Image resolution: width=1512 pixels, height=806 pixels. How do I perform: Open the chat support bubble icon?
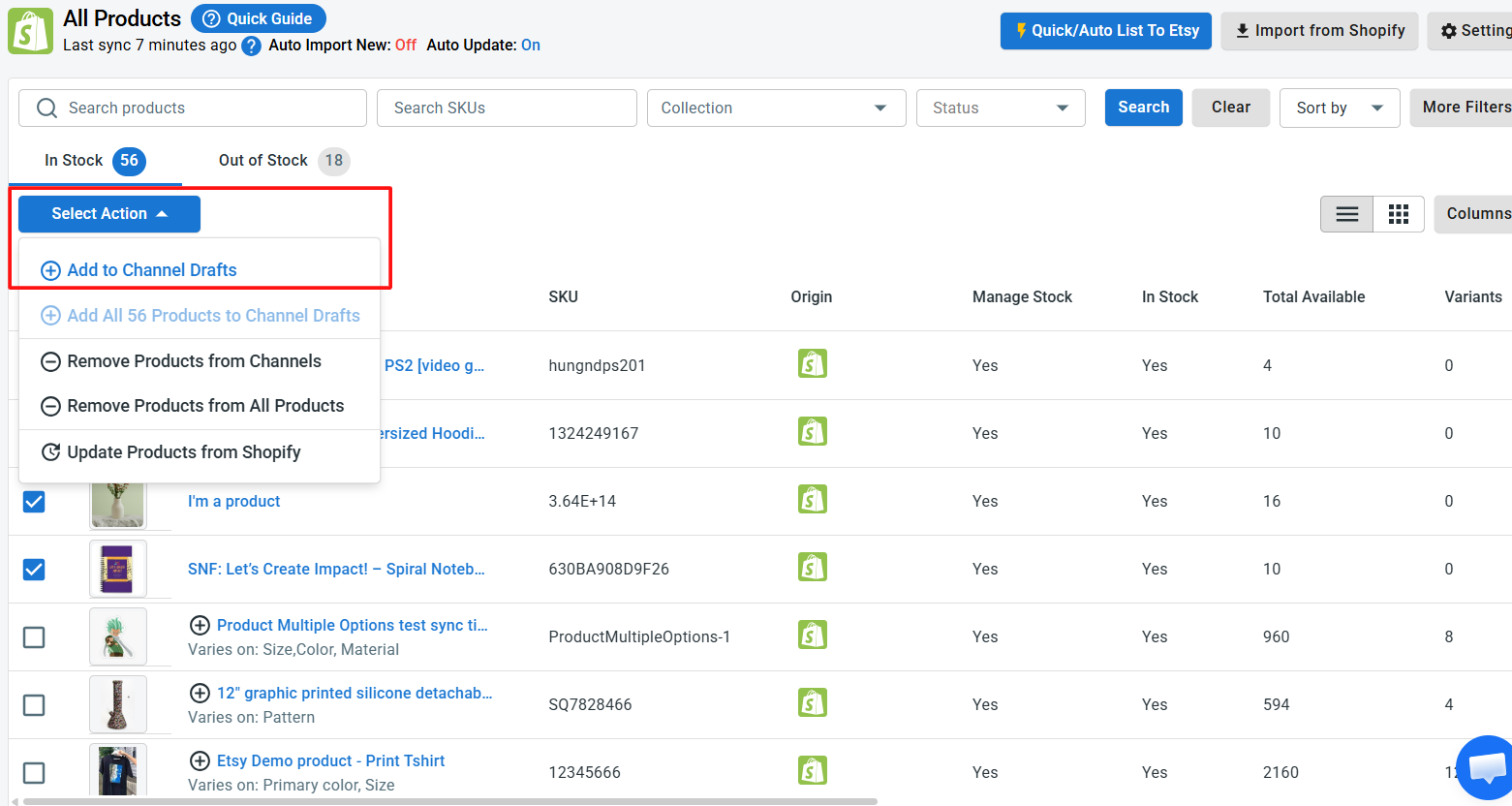click(x=1486, y=768)
